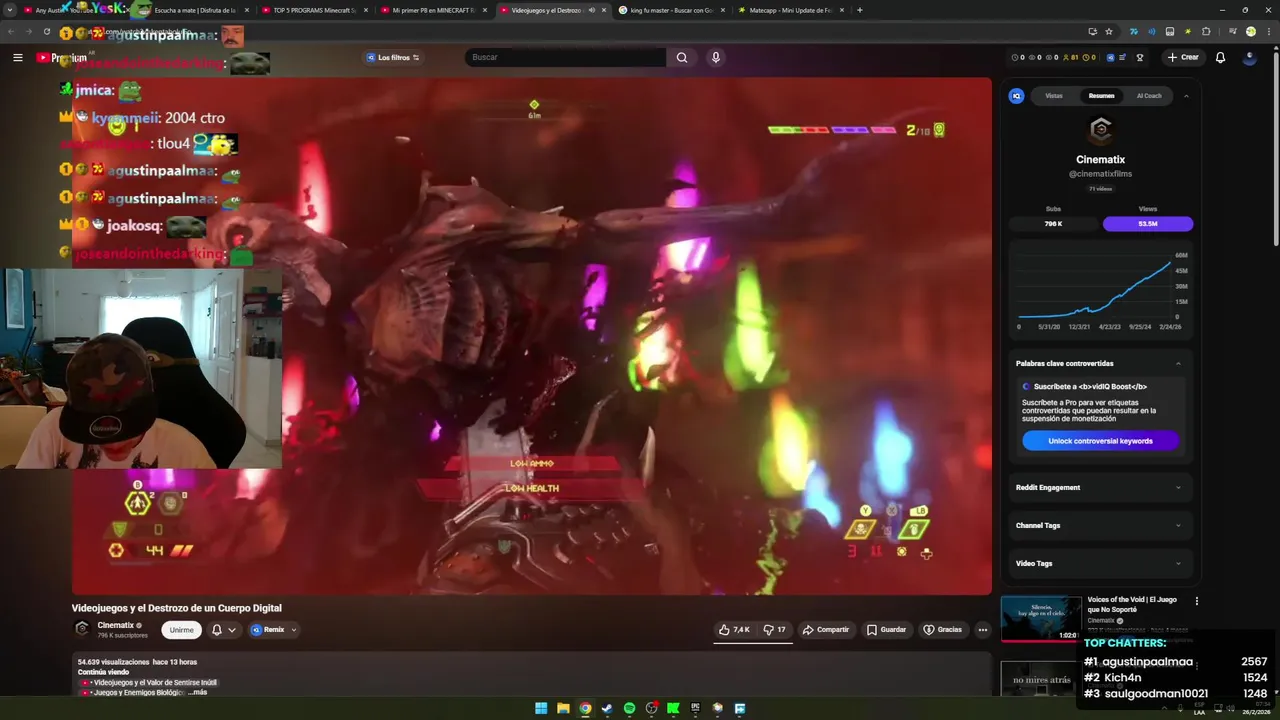The image size is (1280, 720).
Task: Open the notification bell dropdown next to Unirme
Action: [x=223, y=630]
